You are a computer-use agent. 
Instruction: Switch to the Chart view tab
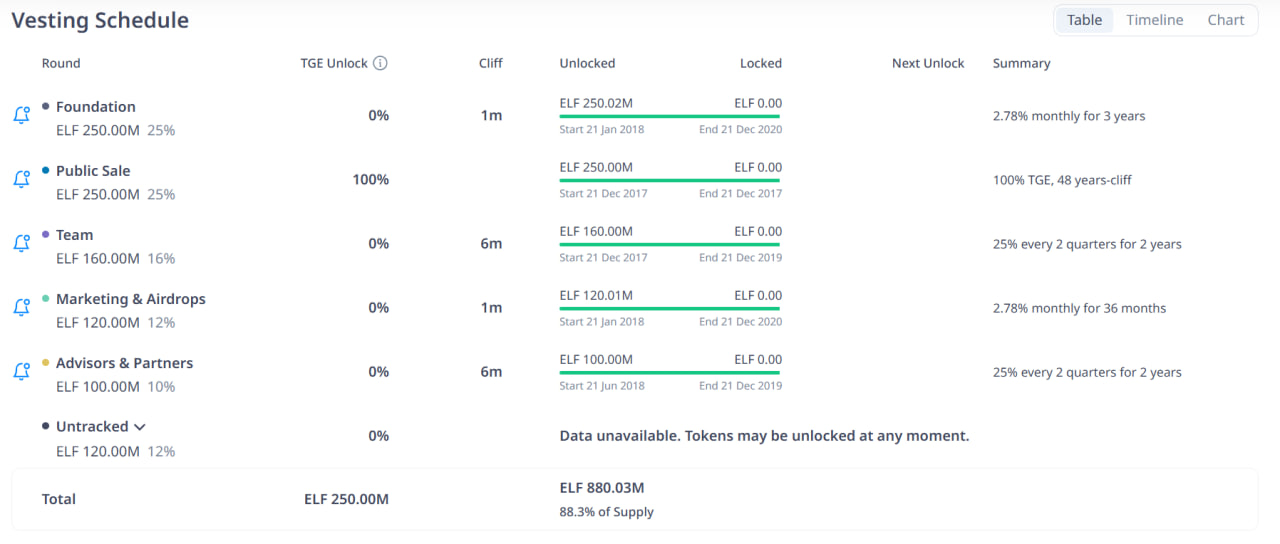click(x=1225, y=20)
